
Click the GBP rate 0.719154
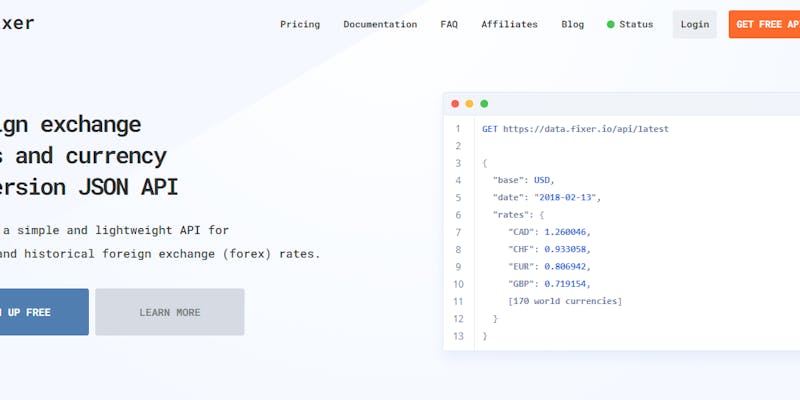[x=565, y=284]
